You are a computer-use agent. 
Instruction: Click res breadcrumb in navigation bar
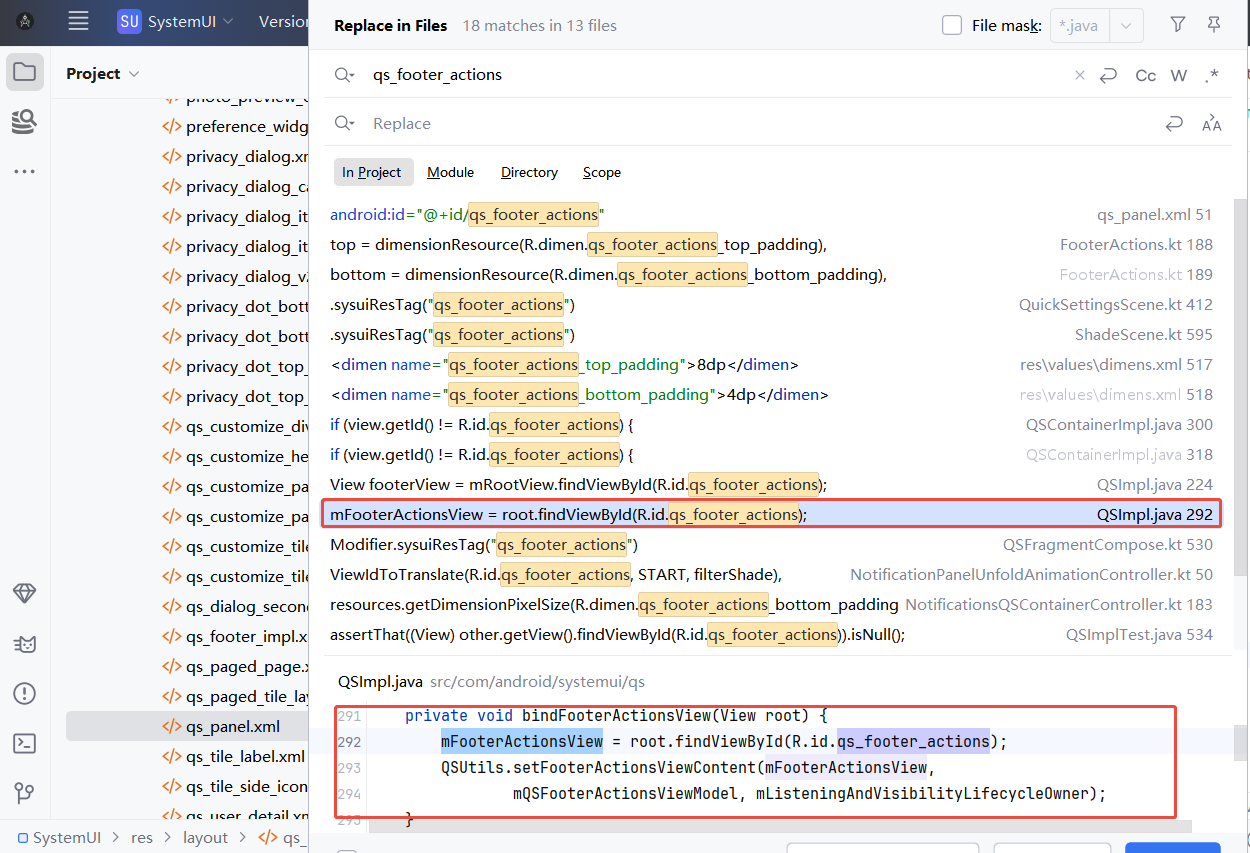point(142,837)
